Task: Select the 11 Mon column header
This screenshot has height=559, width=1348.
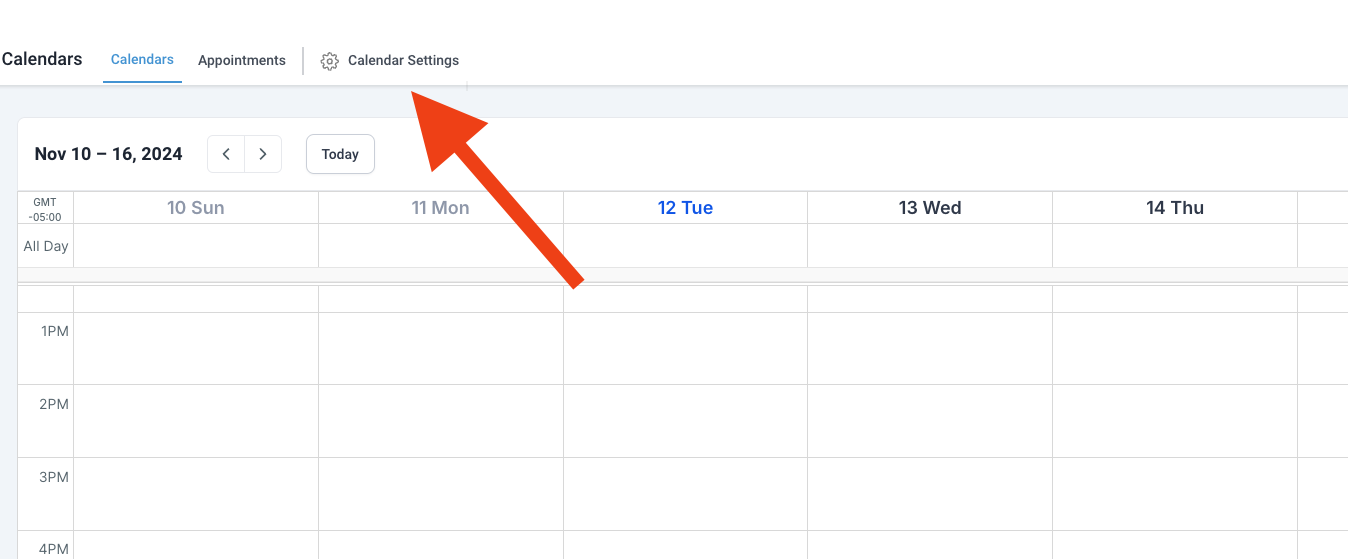Action: pos(441,208)
